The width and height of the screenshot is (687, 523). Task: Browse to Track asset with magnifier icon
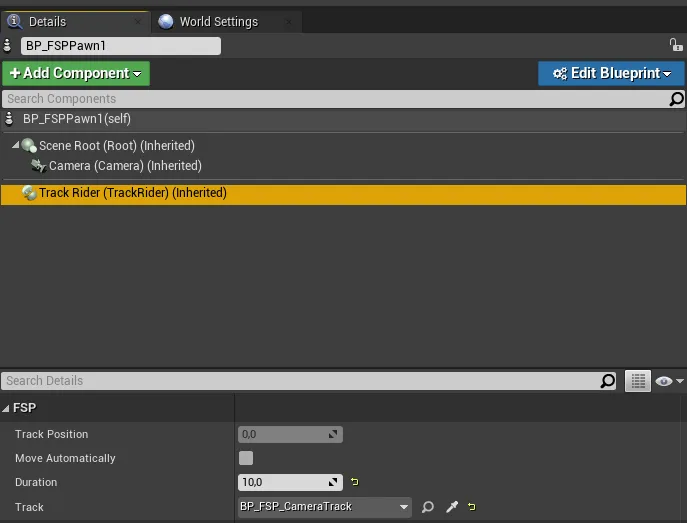tap(428, 507)
